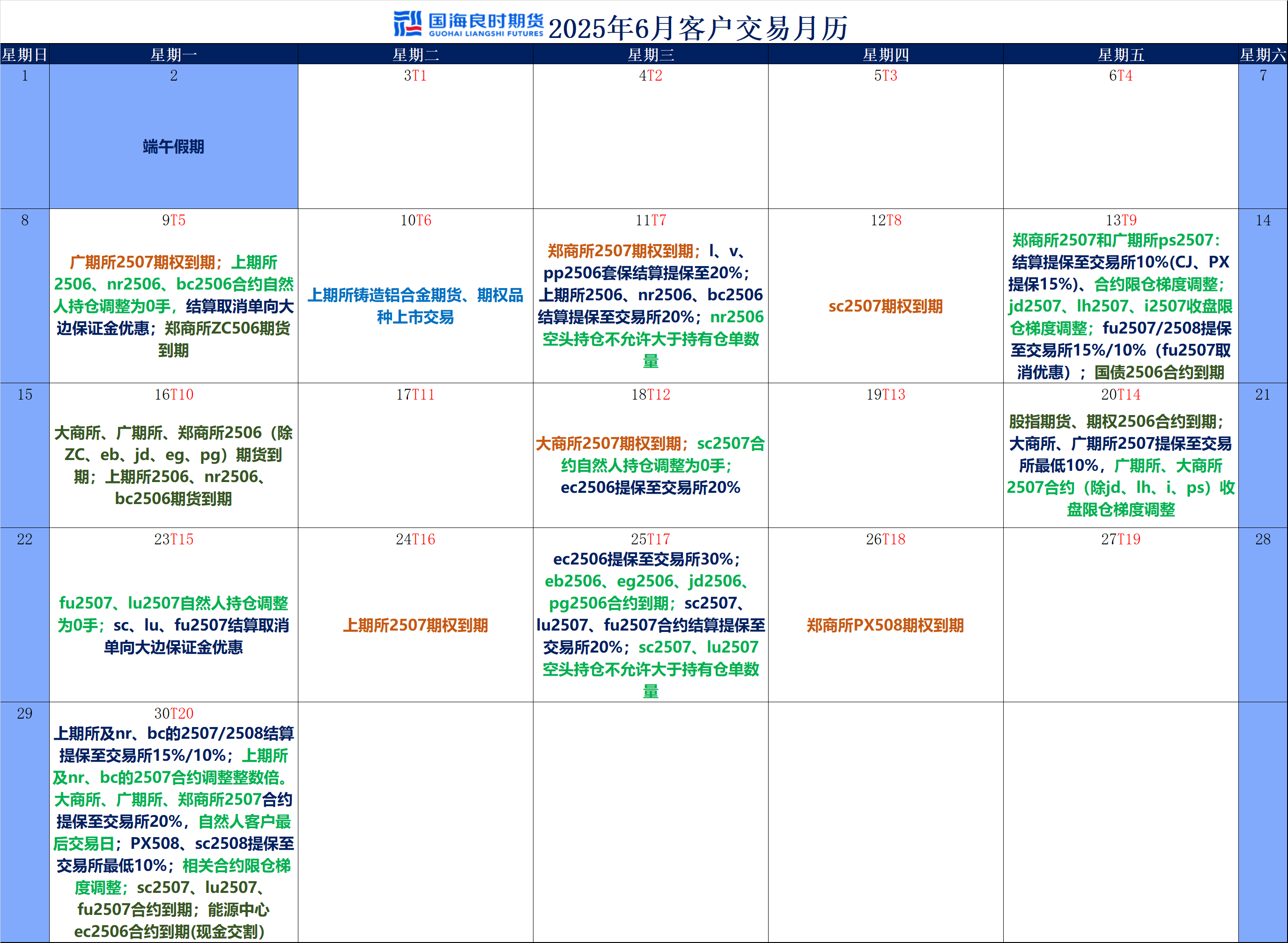Select the 星期三 column header
The height and width of the screenshot is (943, 1288).
pyautogui.click(x=651, y=55)
